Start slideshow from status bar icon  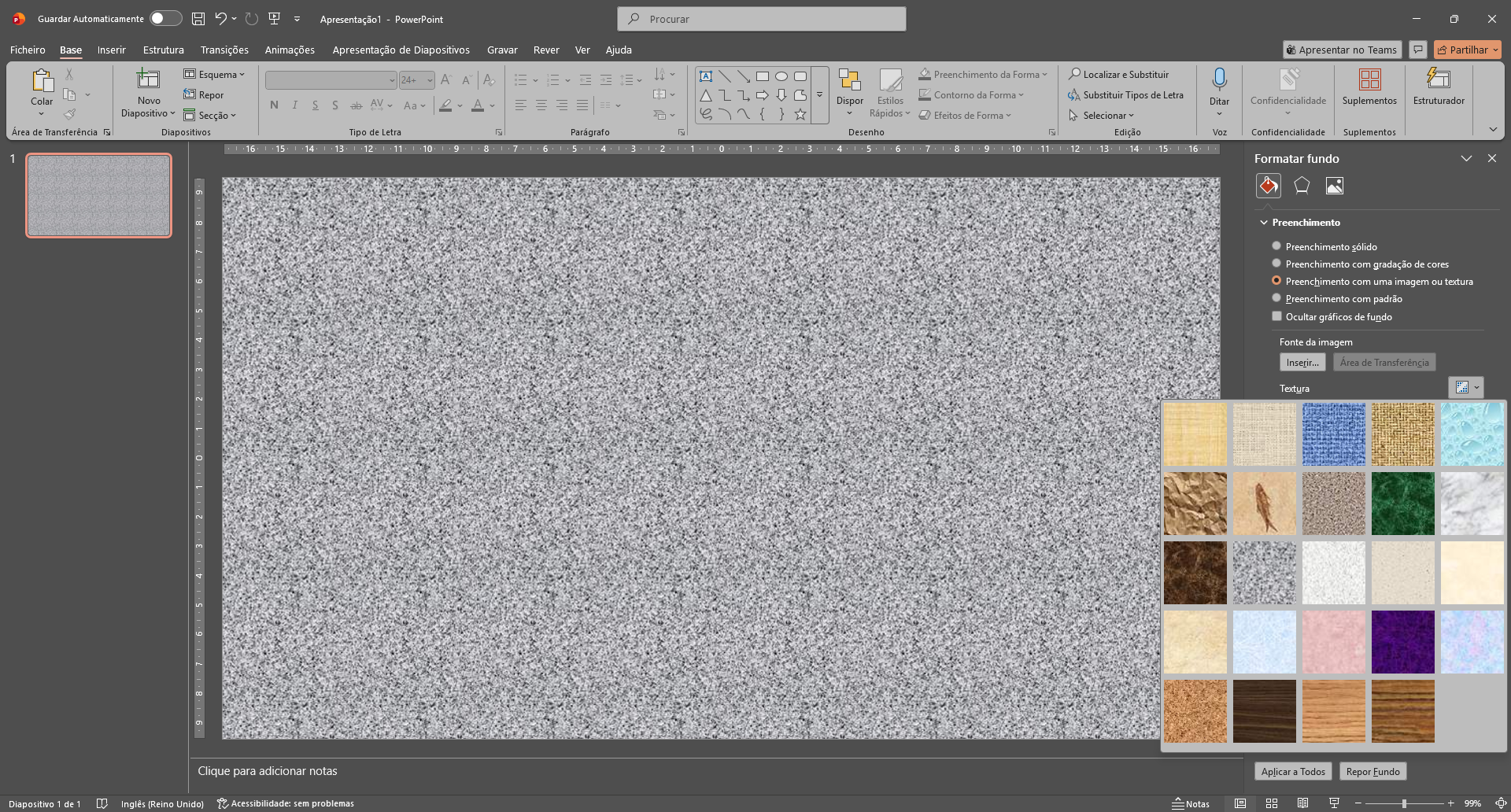click(x=1334, y=803)
